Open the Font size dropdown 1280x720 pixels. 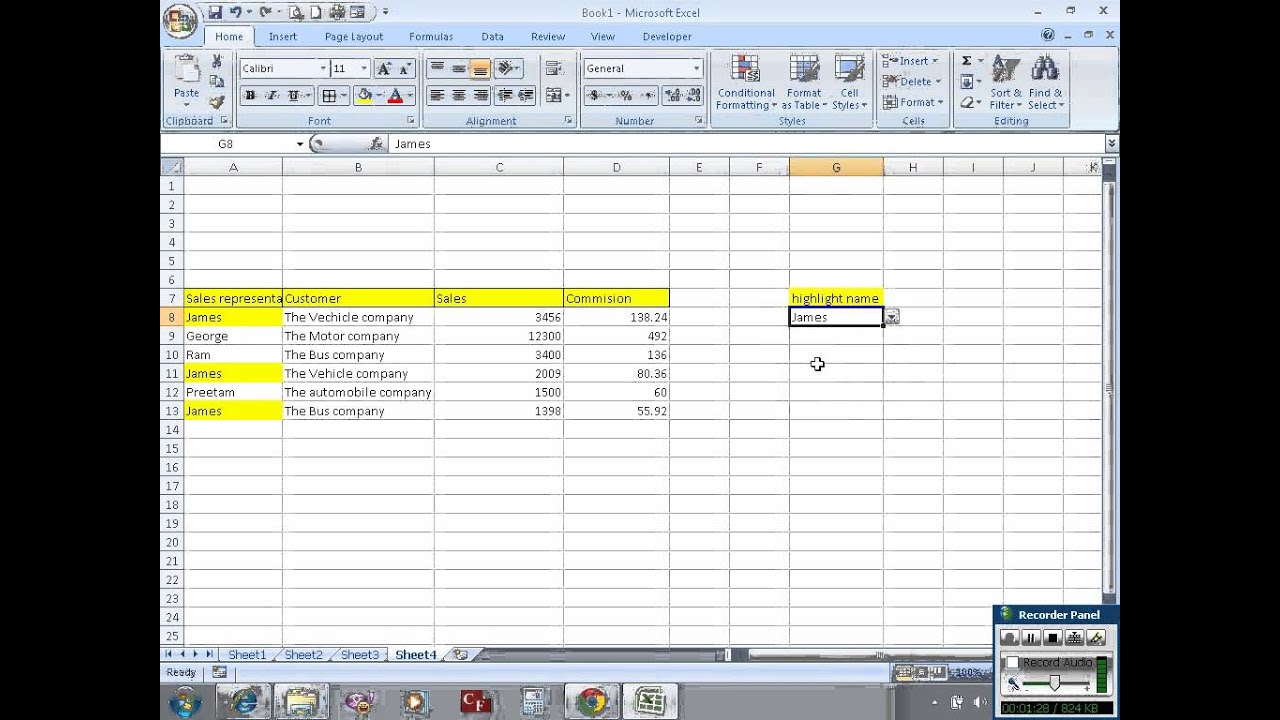click(364, 68)
